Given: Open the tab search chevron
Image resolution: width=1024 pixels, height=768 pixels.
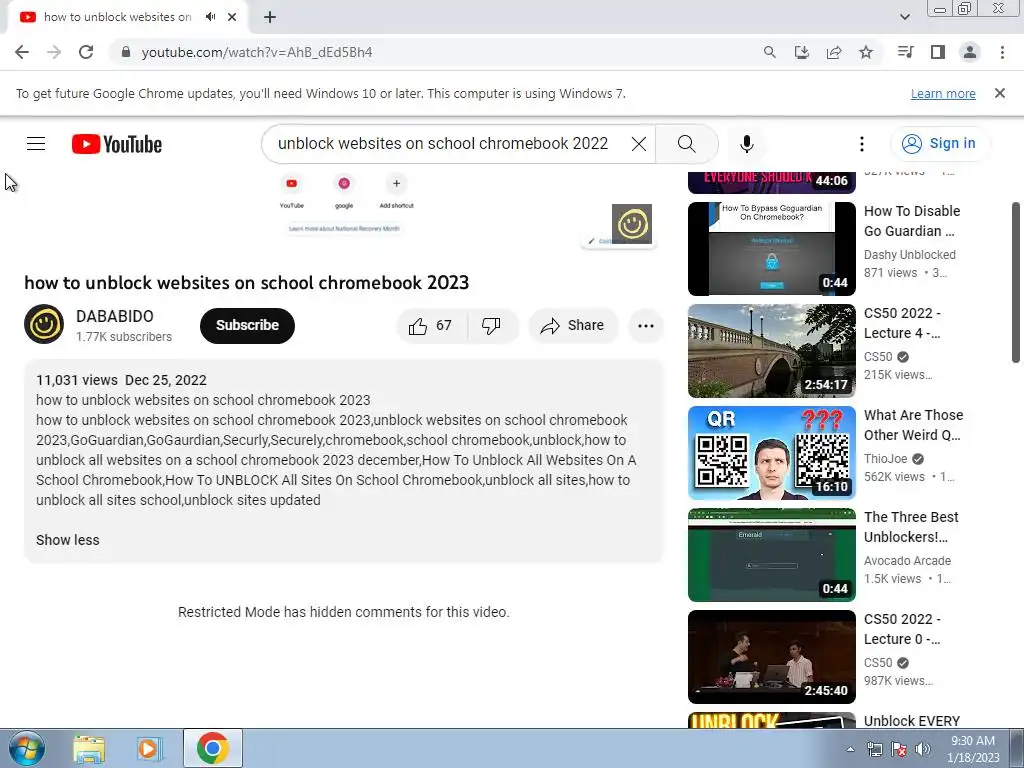Looking at the screenshot, I should click(905, 17).
